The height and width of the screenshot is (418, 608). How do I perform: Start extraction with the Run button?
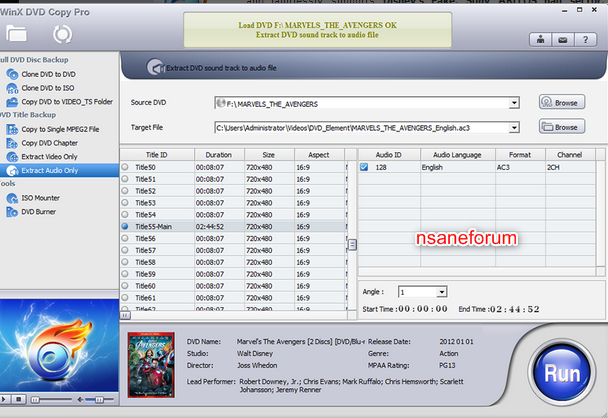561,373
